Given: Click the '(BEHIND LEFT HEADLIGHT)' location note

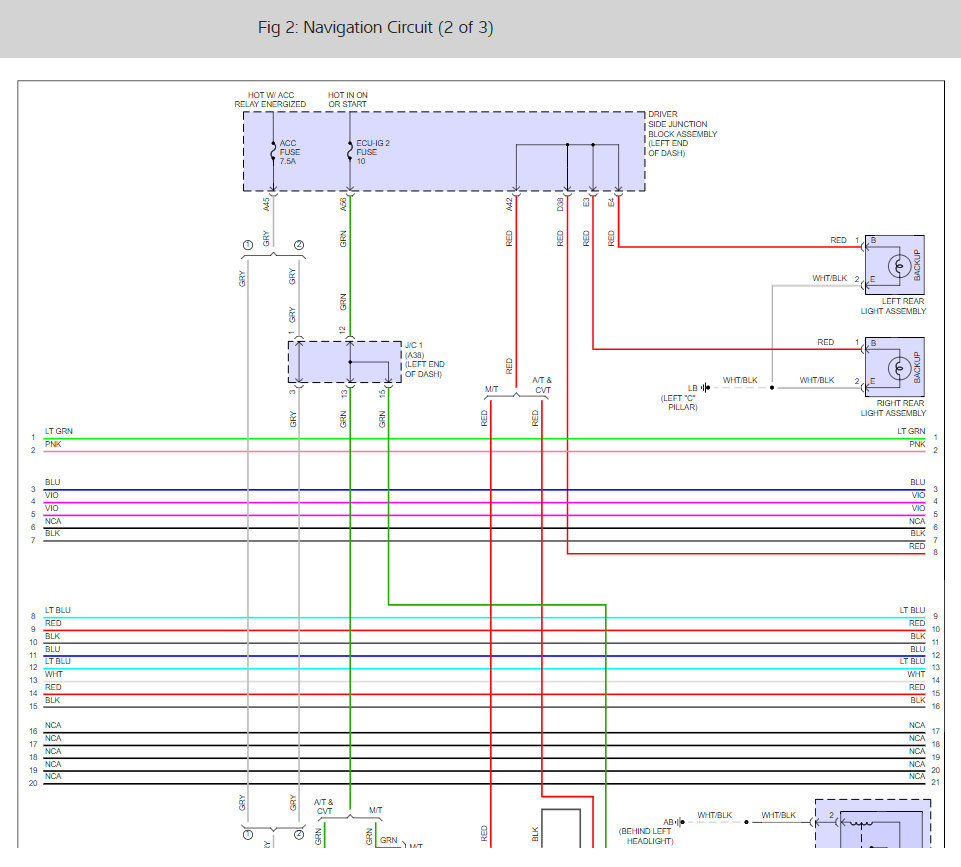Looking at the screenshot, I should tap(645, 836).
